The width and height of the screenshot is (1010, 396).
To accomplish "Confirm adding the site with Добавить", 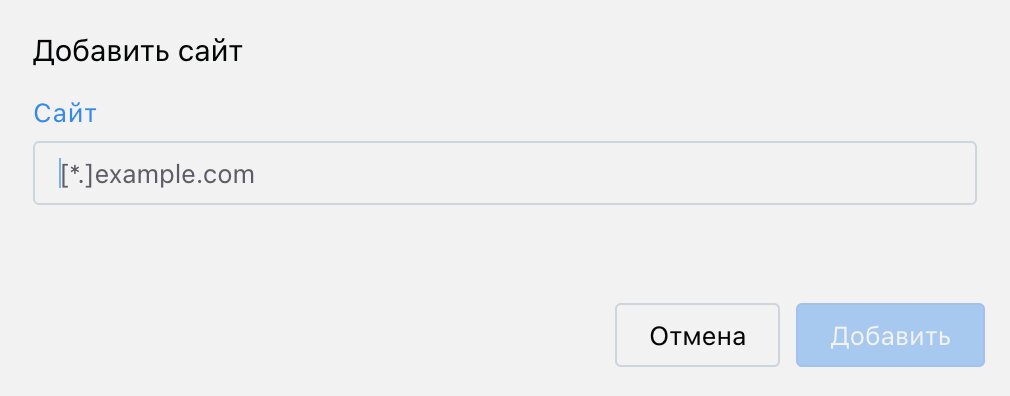I will (890, 335).
